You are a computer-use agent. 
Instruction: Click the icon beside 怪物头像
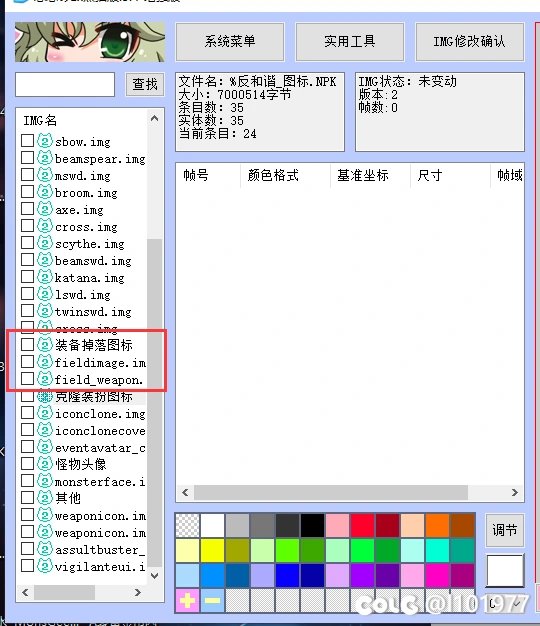coord(45,464)
